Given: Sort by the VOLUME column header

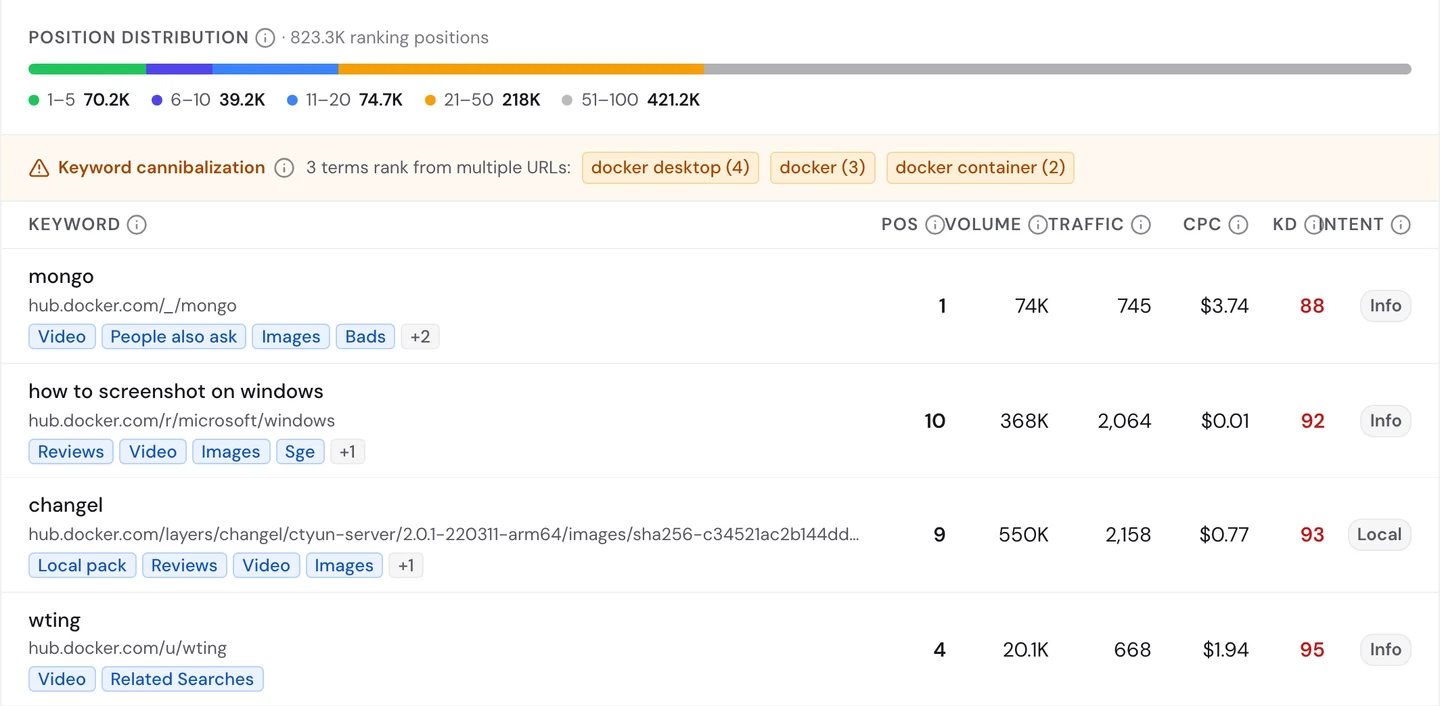Looking at the screenshot, I should tap(983, 225).
